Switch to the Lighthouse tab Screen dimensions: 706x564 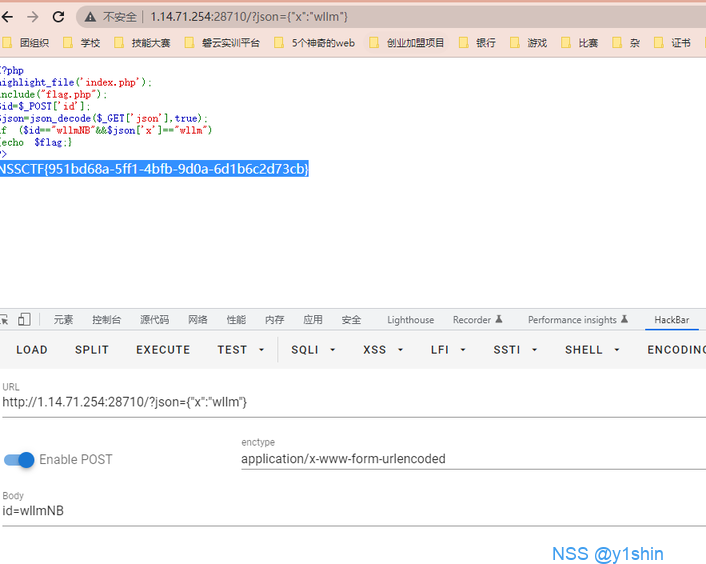410,320
